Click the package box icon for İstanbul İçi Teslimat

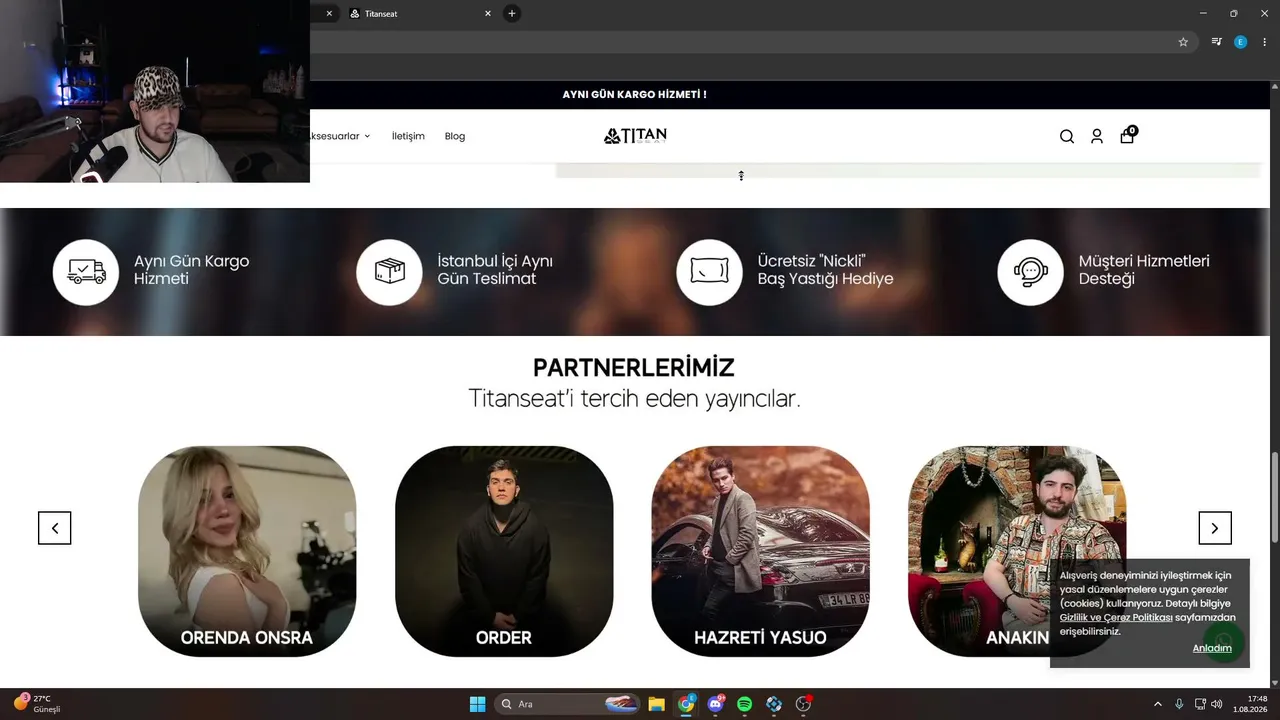pos(389,272)
